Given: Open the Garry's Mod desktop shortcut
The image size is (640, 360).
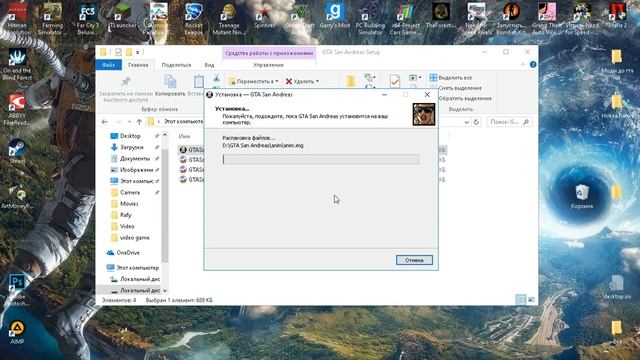Looking at the screenshot, I should point(335,16).
